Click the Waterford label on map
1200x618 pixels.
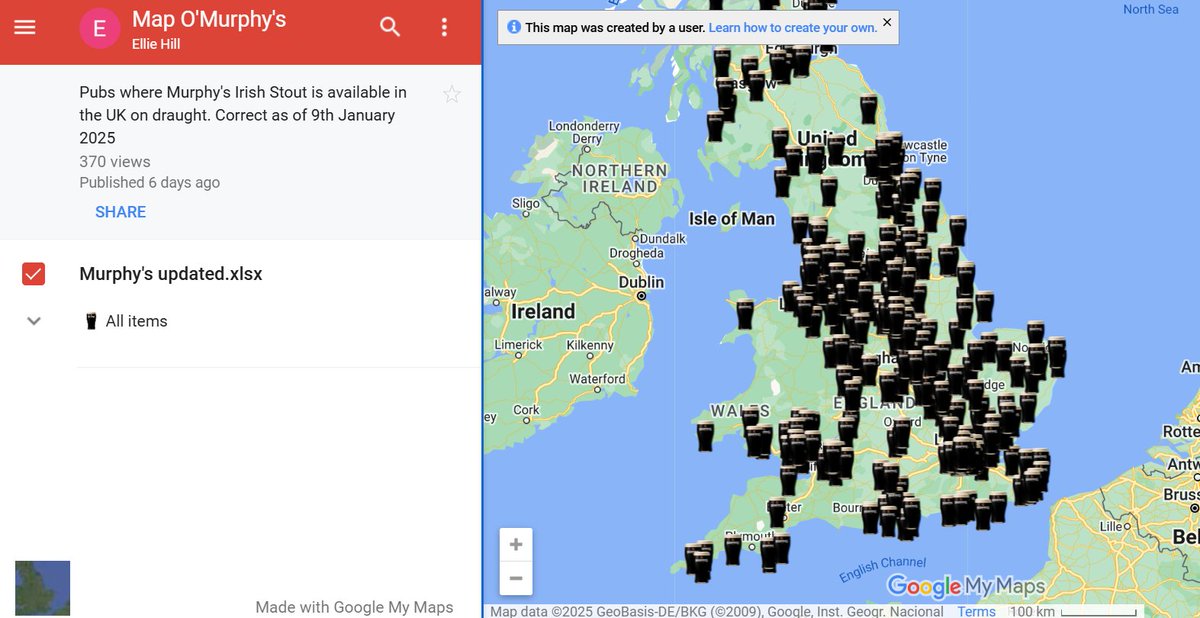(x=597, y=379)
